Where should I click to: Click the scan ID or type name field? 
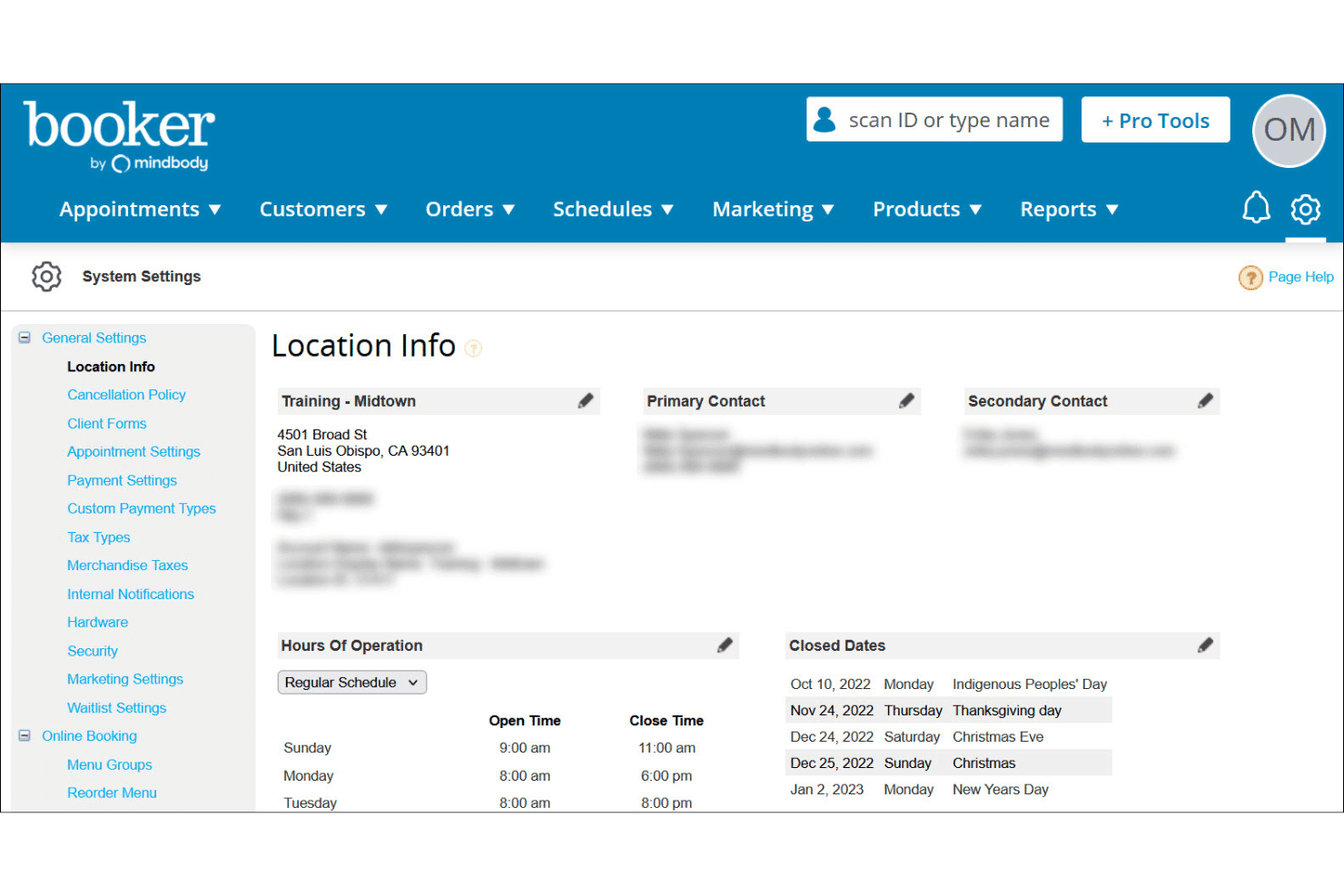(x=934, y=120)
